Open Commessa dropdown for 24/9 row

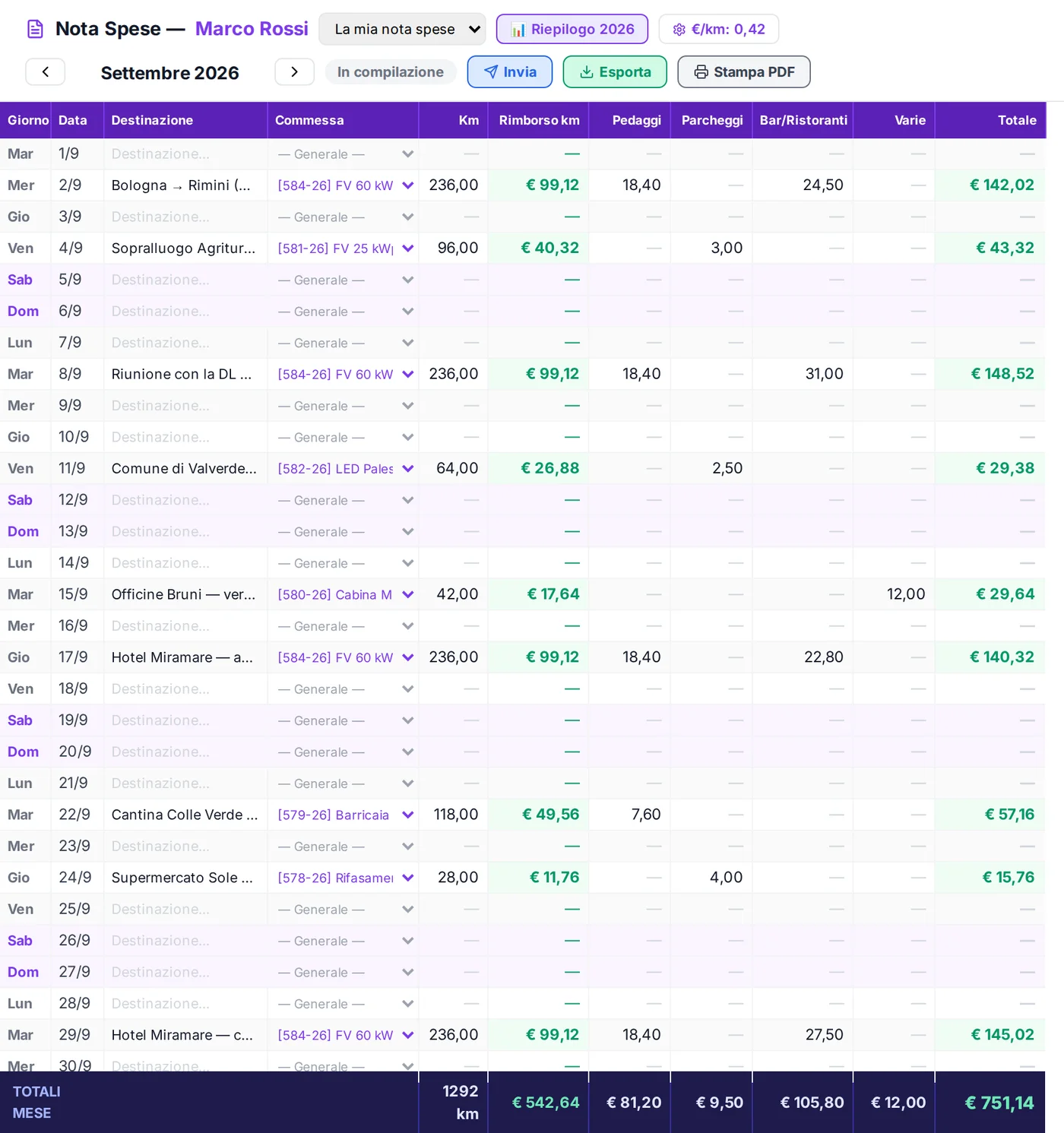pyautogui.click(x=345, y=878)
